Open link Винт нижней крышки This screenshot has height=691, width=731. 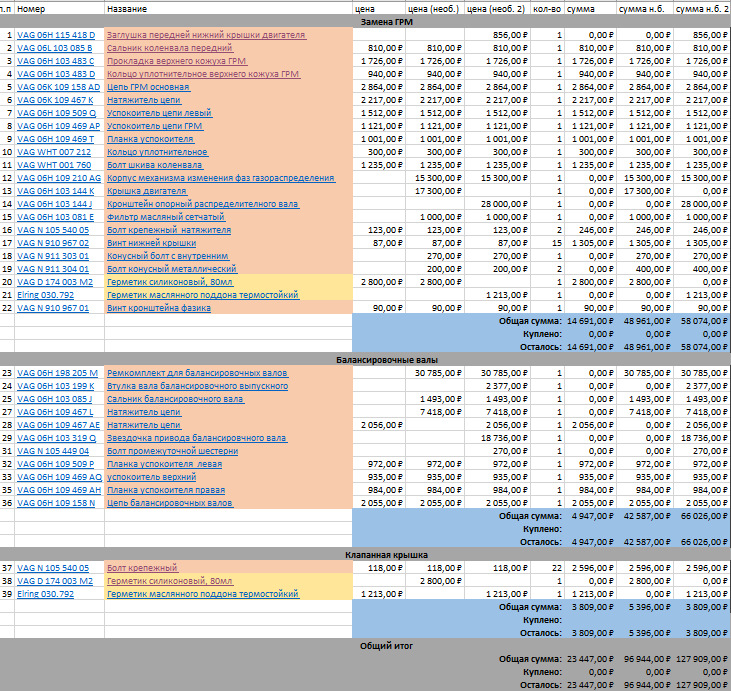pos(152,243)
